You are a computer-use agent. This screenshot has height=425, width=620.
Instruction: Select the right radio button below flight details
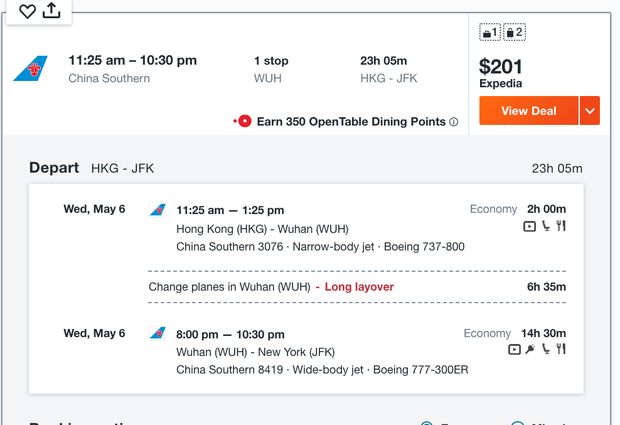518,422
